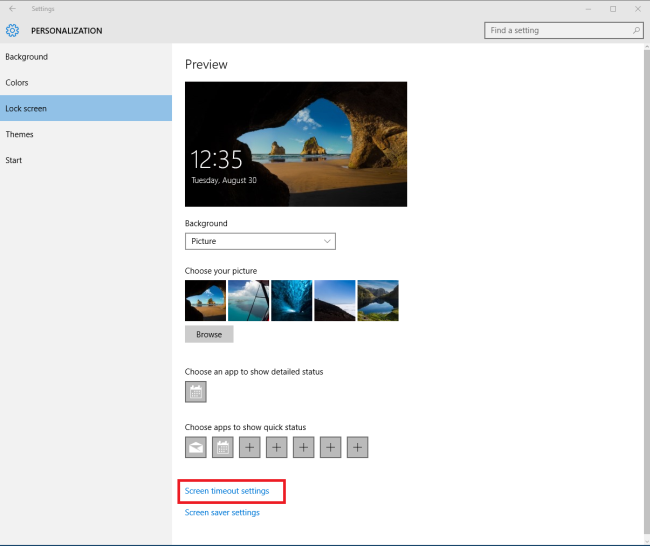Select the beach cave picture thumbnail

(206, 301)
